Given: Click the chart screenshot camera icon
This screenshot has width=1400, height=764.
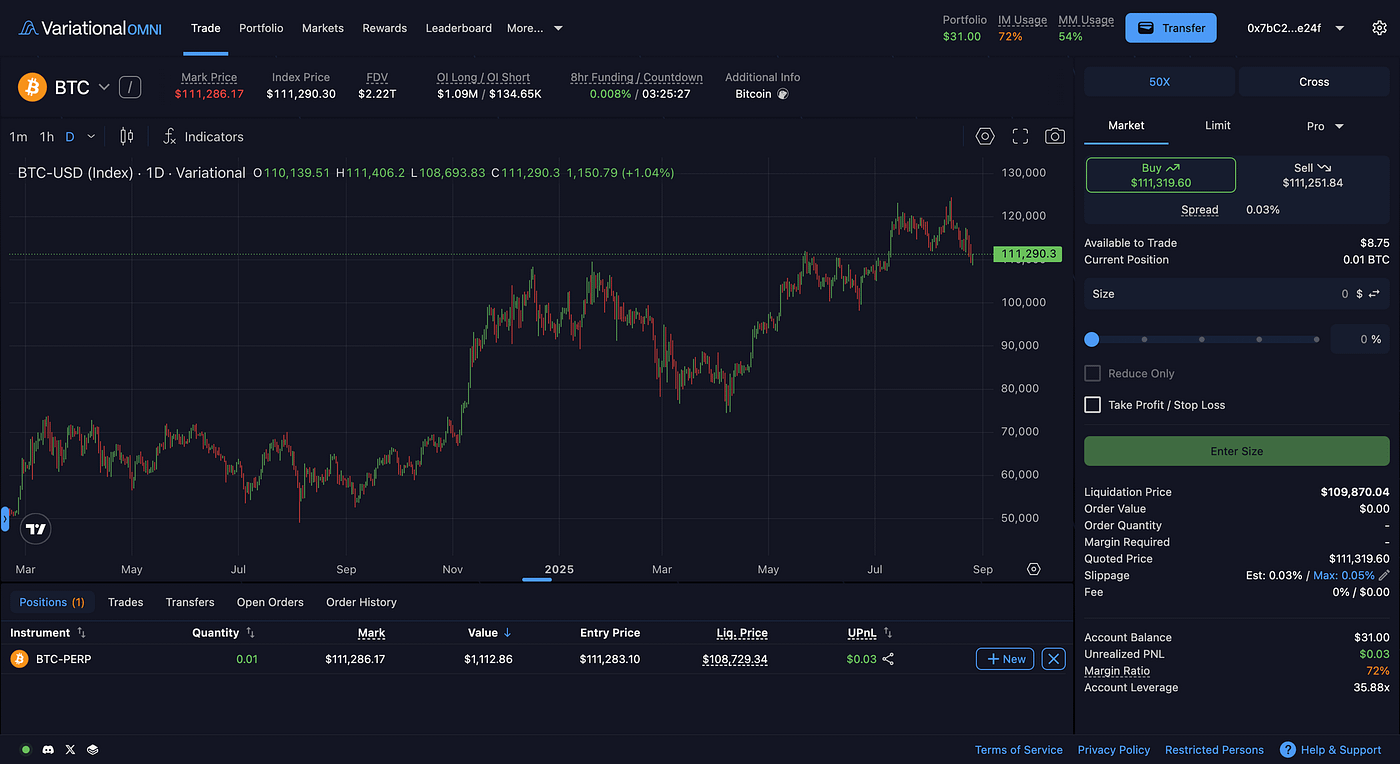Looking at the screenshot, I should 1054,137.
